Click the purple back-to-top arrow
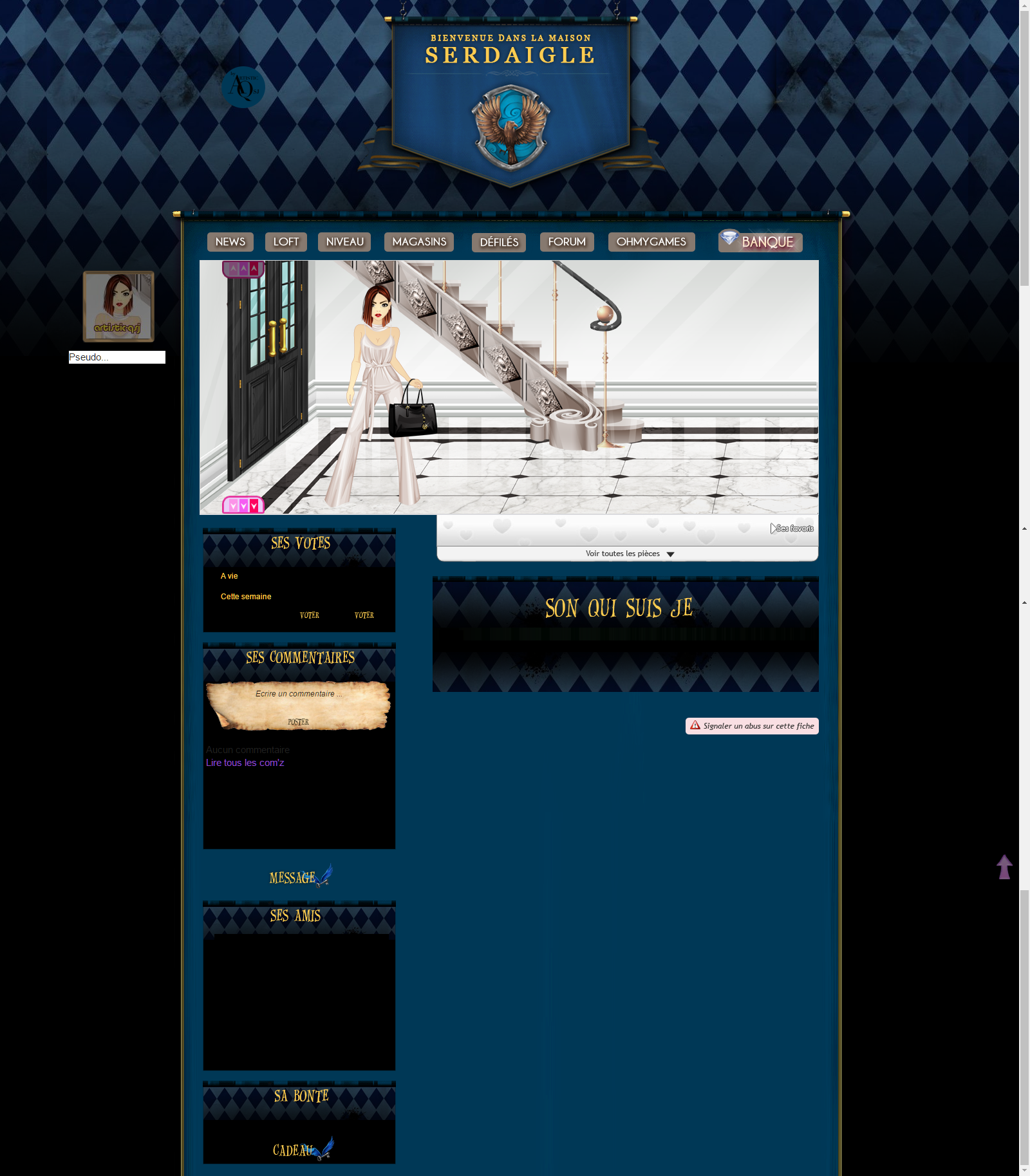The width and height of the screenshot is (1030, 1176). pyautogui.click(x=1004, y=867)
